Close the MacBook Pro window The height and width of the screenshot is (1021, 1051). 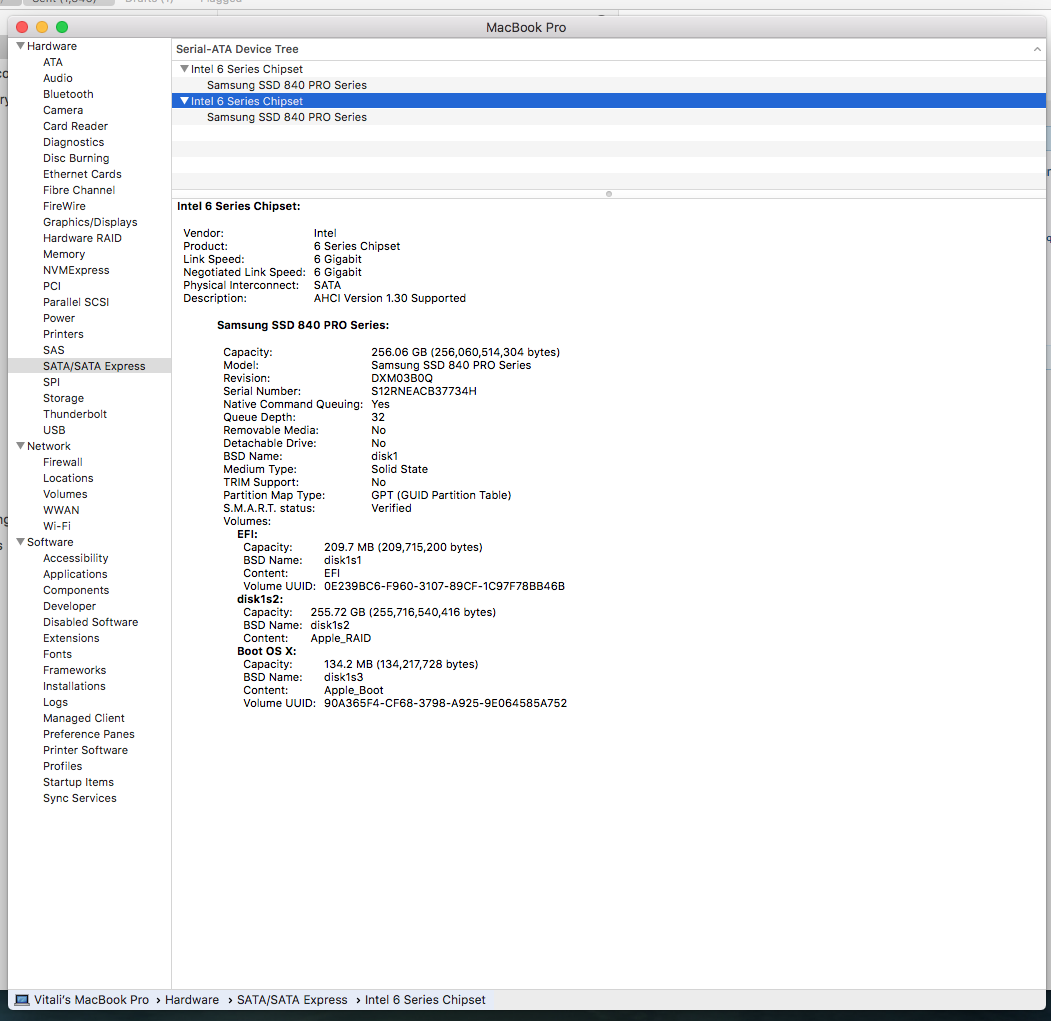pyautogui.click(x=22, y=27)
